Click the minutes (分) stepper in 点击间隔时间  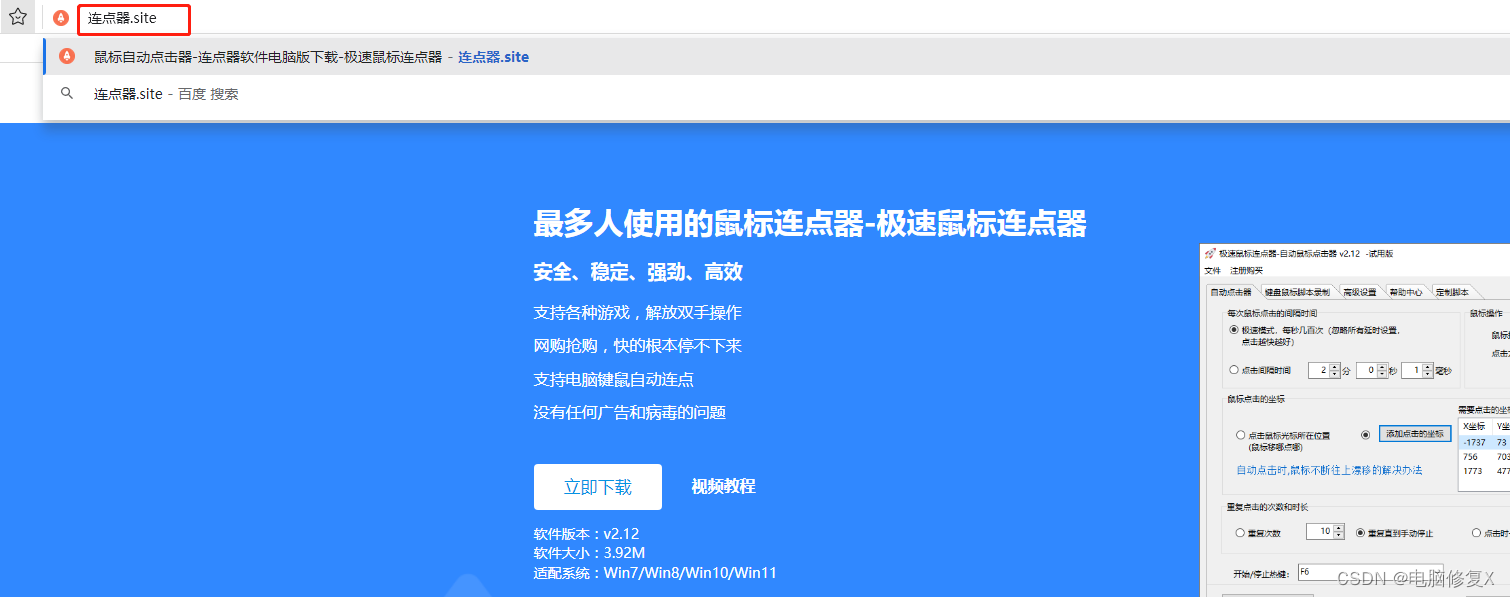[x=1324, y=370]
